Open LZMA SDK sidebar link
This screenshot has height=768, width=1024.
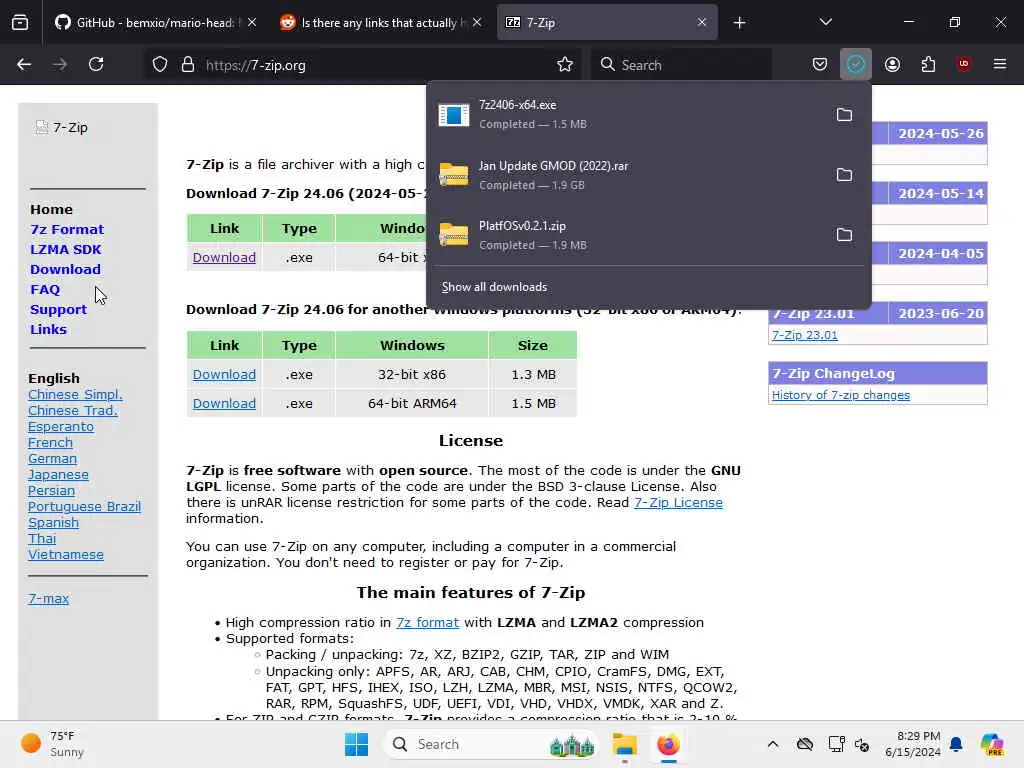[65, 249]
